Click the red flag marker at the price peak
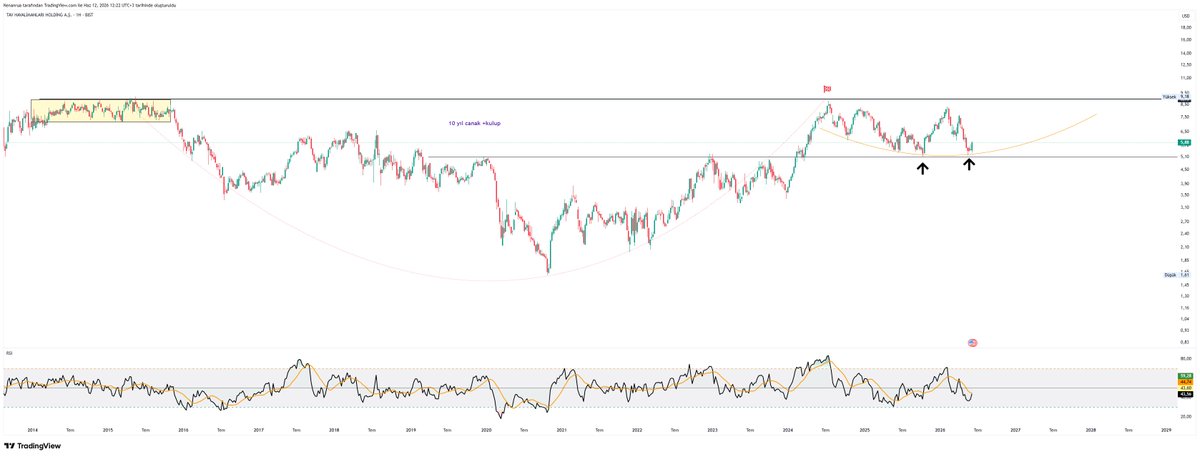Image resolution: width=1200 pixels, height=457 pixels. point(827,89)
